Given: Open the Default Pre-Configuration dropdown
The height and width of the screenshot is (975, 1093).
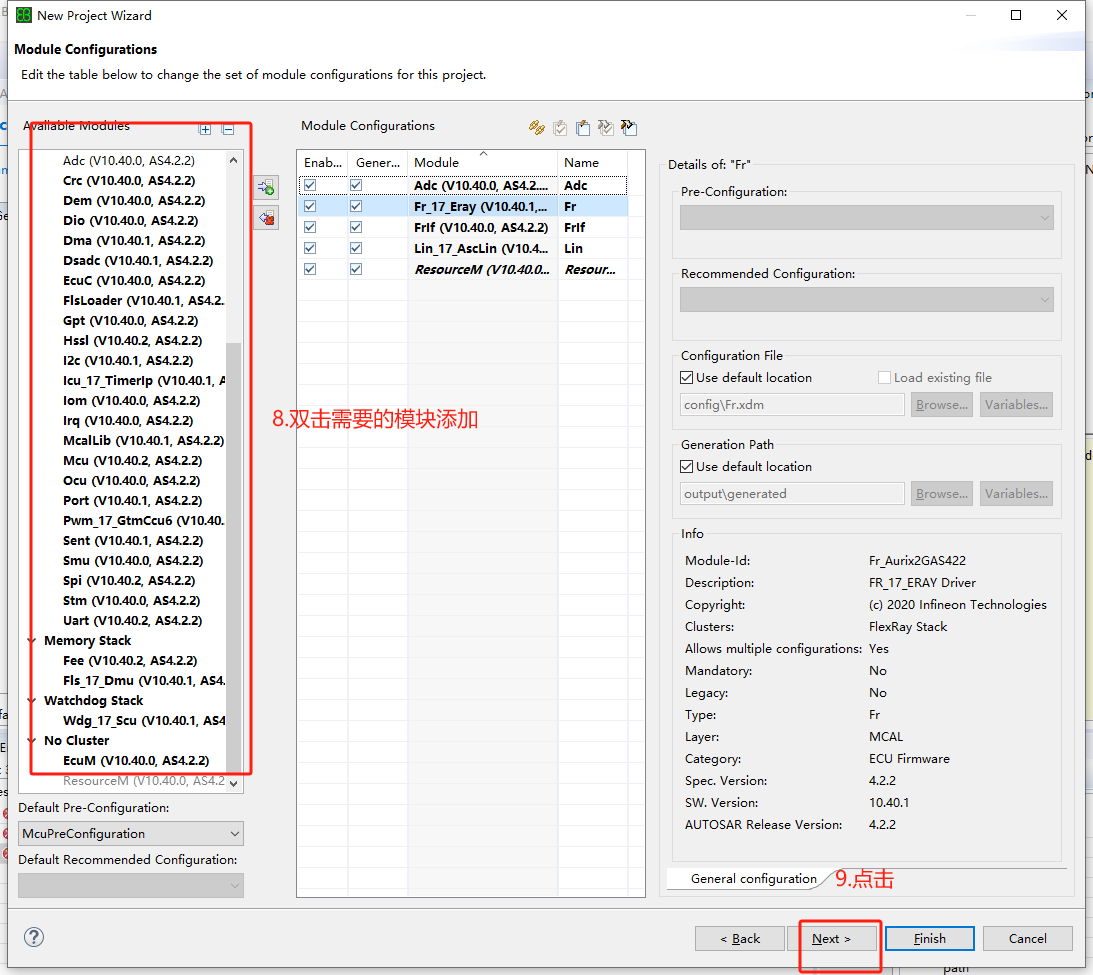Looking at the screenshot, I should pos(131,833).
